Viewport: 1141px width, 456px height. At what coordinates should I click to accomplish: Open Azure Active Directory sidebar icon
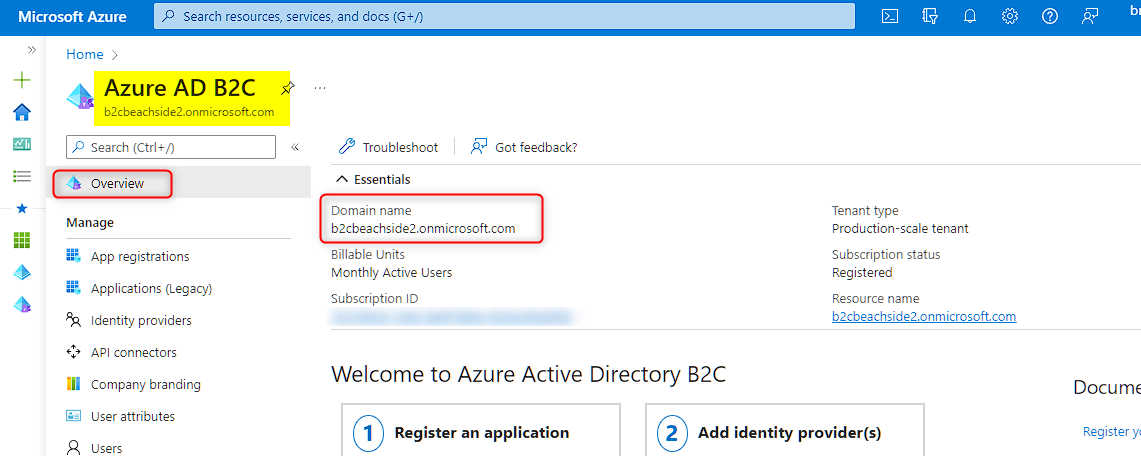click(x=23, y=273)
